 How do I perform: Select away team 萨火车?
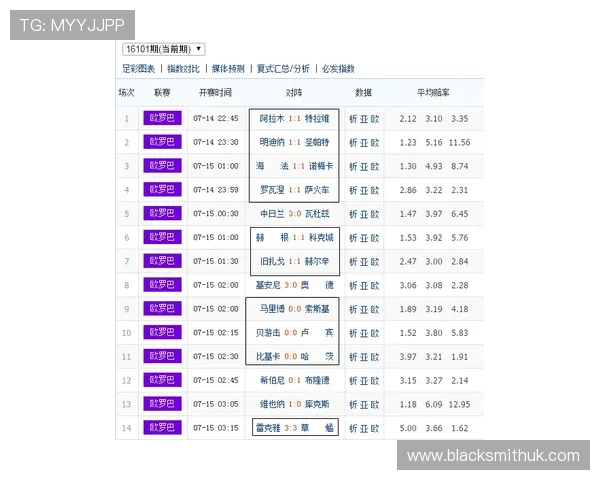317,190
